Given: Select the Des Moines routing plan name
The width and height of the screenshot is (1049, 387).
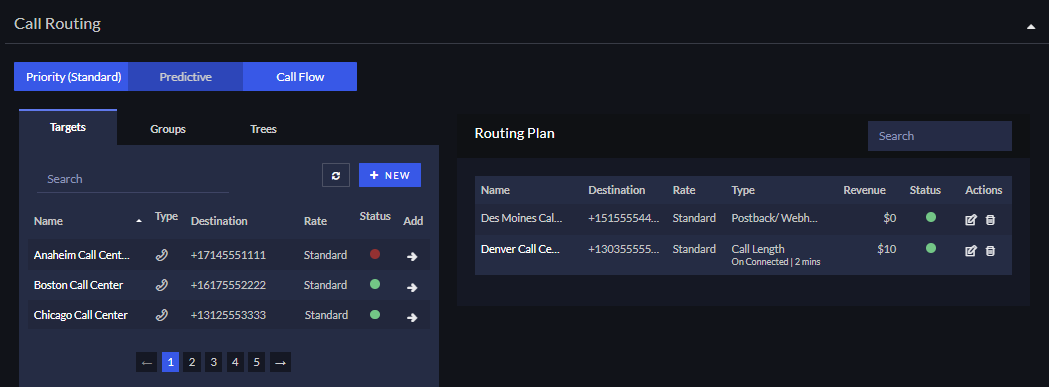Looking at the screenshot, I should point(522,218).
